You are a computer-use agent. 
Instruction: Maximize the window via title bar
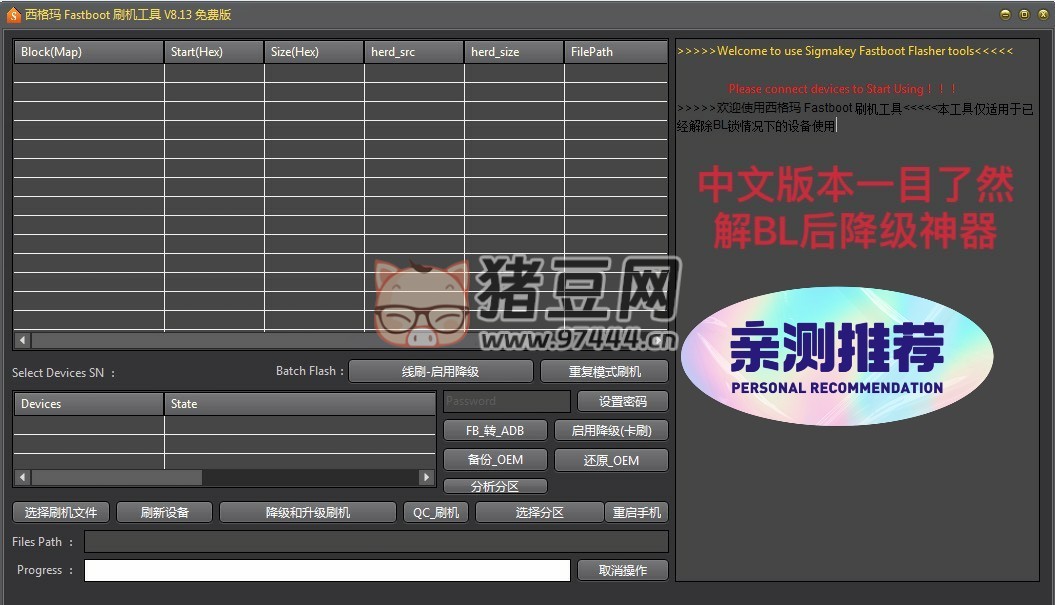(1024, 14)
